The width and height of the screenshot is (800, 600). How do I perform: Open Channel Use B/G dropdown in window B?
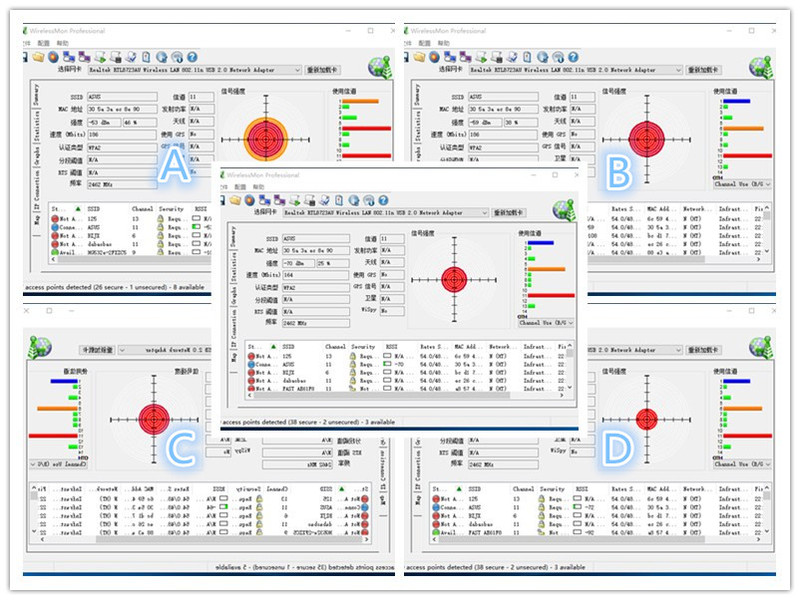click(742, 184)
